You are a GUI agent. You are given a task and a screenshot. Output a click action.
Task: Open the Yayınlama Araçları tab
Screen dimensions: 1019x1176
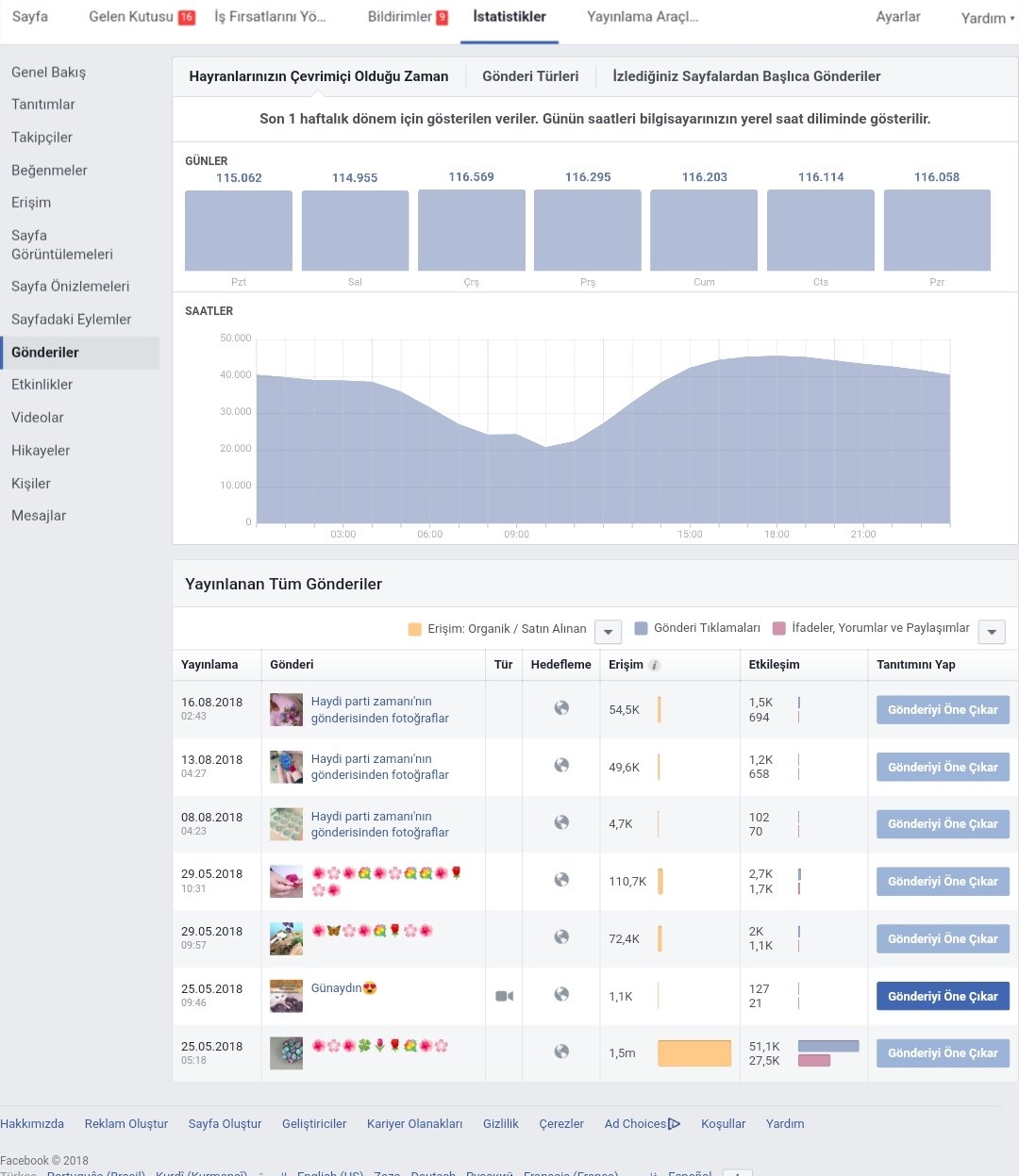click(643, 17)
